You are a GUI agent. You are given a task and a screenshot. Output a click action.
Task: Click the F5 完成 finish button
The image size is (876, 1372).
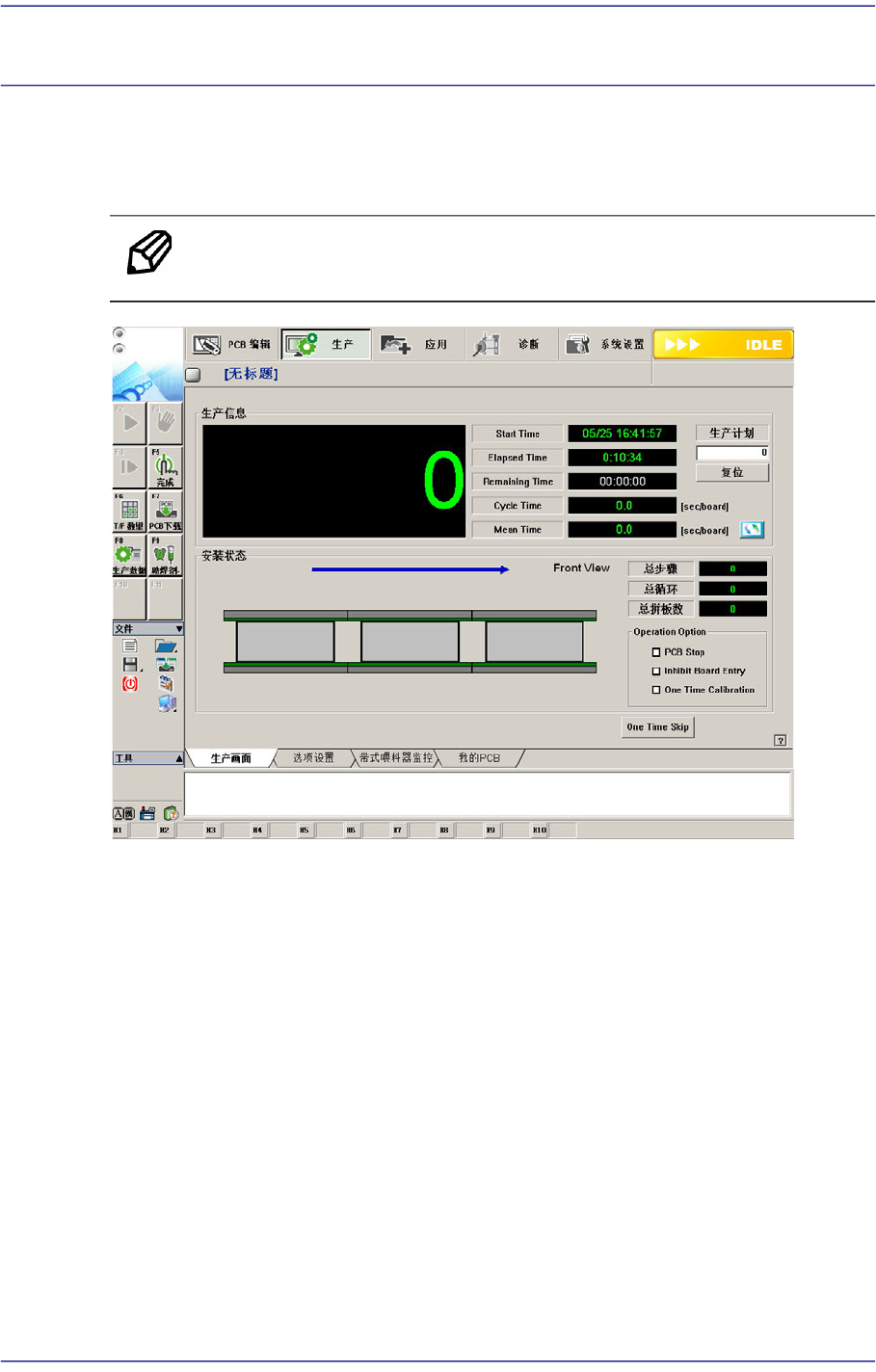click(166, 467)
